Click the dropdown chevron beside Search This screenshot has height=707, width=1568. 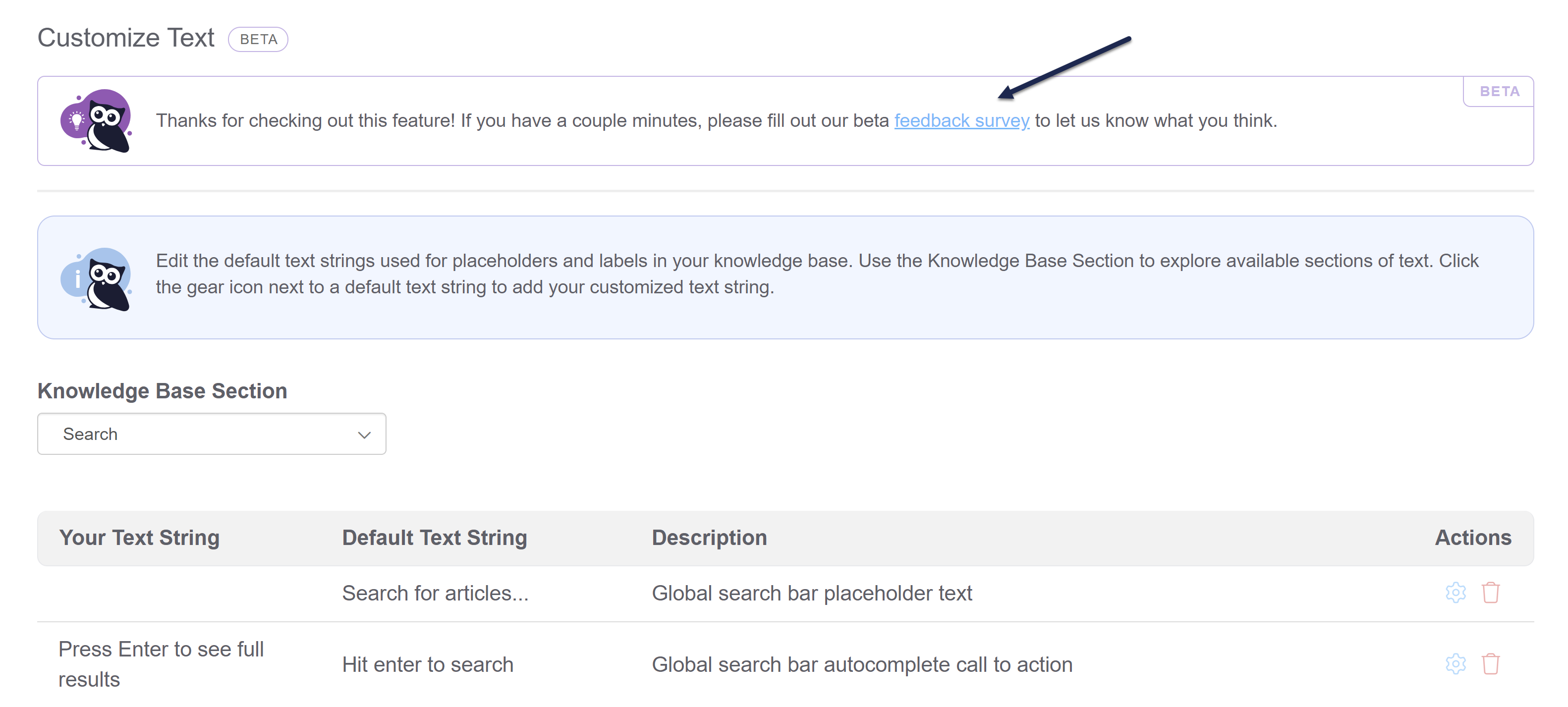pos(364,435)
